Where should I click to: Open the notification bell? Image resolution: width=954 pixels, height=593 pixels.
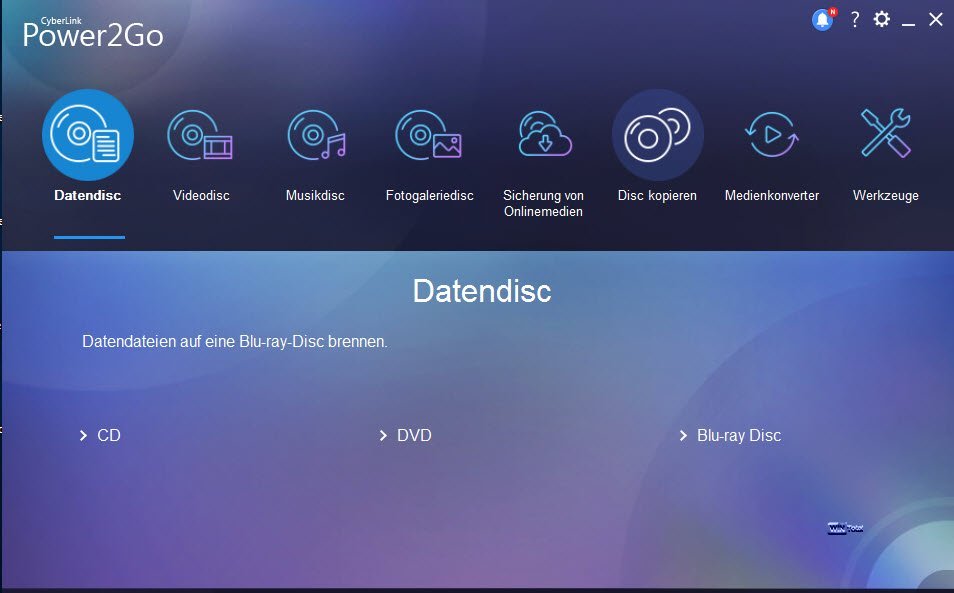coord(823,20)
